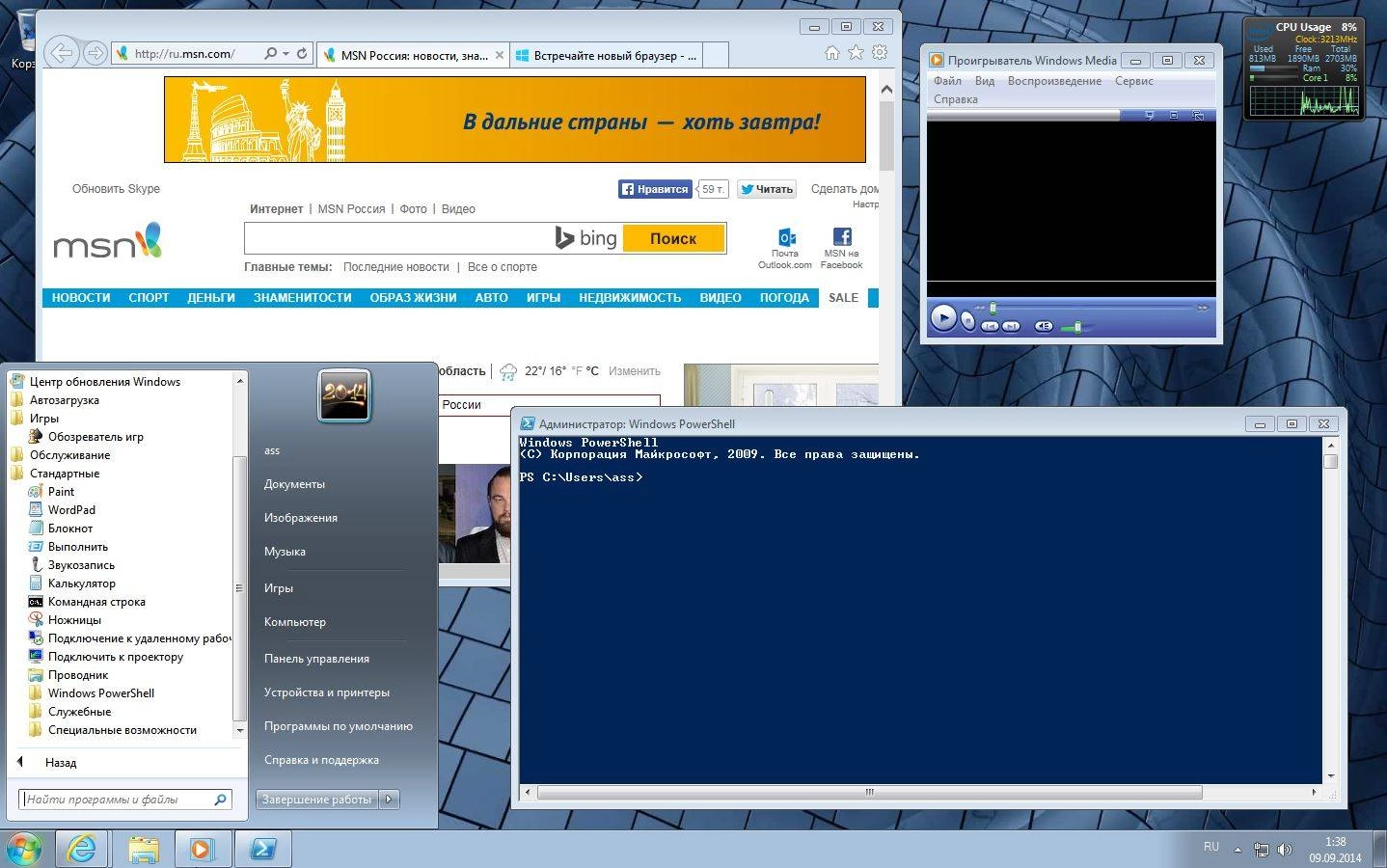Screen dimensions: 1387x868
Task: Launch Командная строка from Start menu
Action: [x=96, y=602]
